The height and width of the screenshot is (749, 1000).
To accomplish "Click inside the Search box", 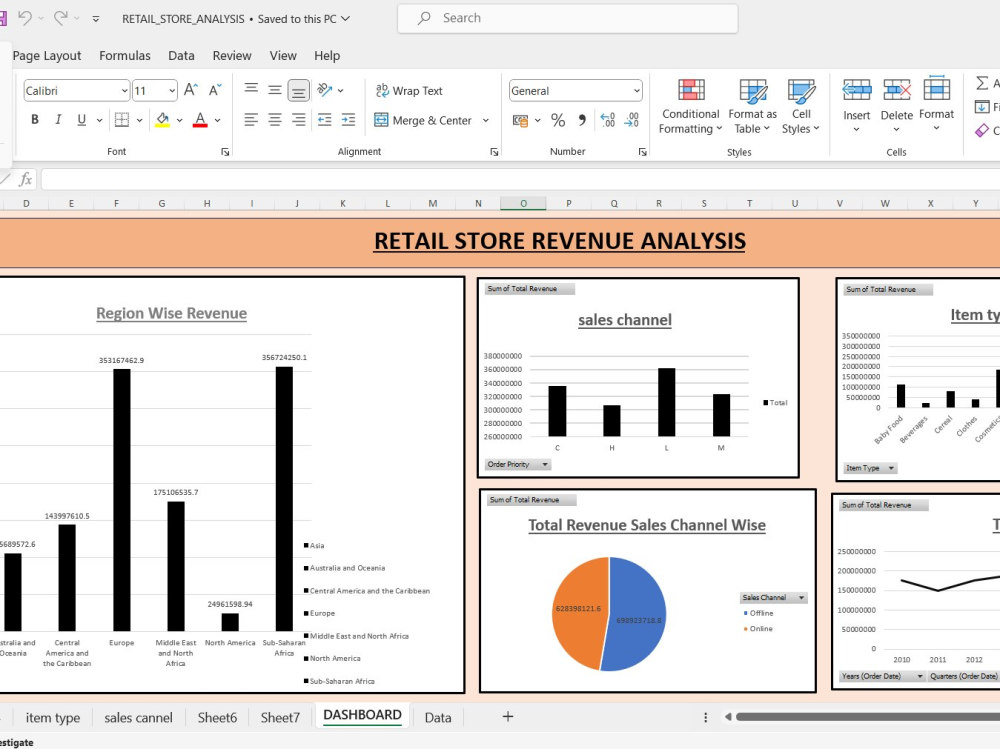I will coord(567,18).
